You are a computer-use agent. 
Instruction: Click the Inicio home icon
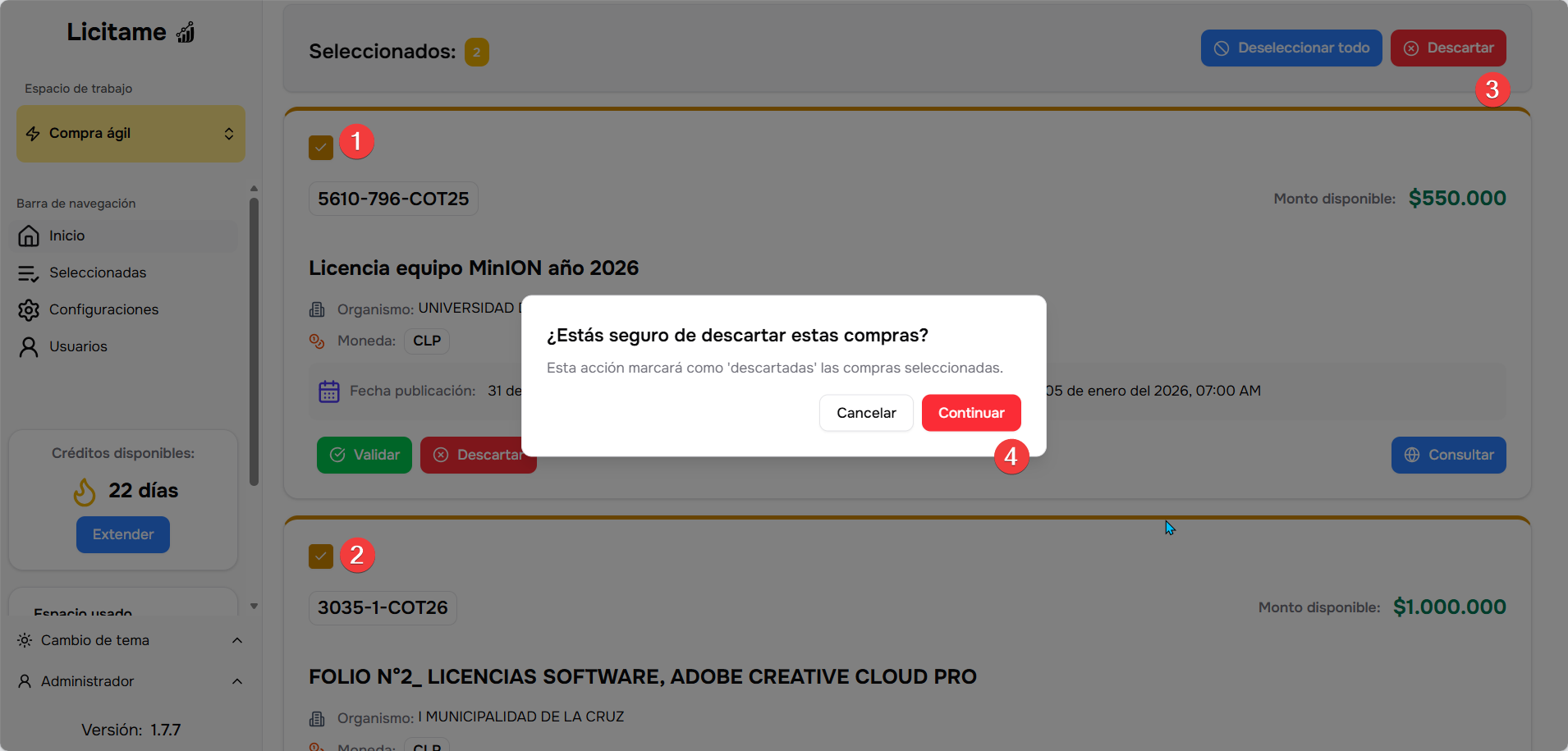(29, 236)
